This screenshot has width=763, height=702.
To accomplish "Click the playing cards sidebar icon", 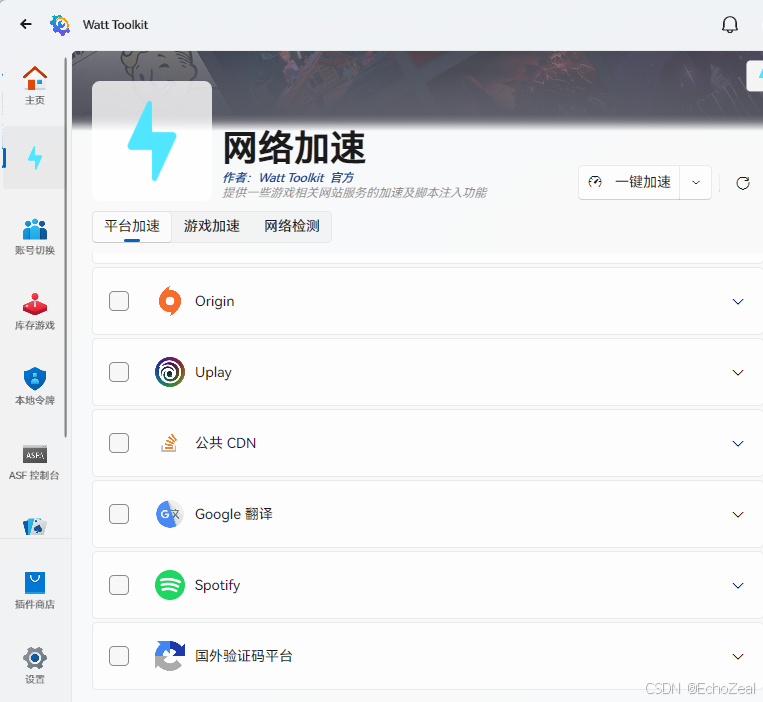I will tap(35, 526).
